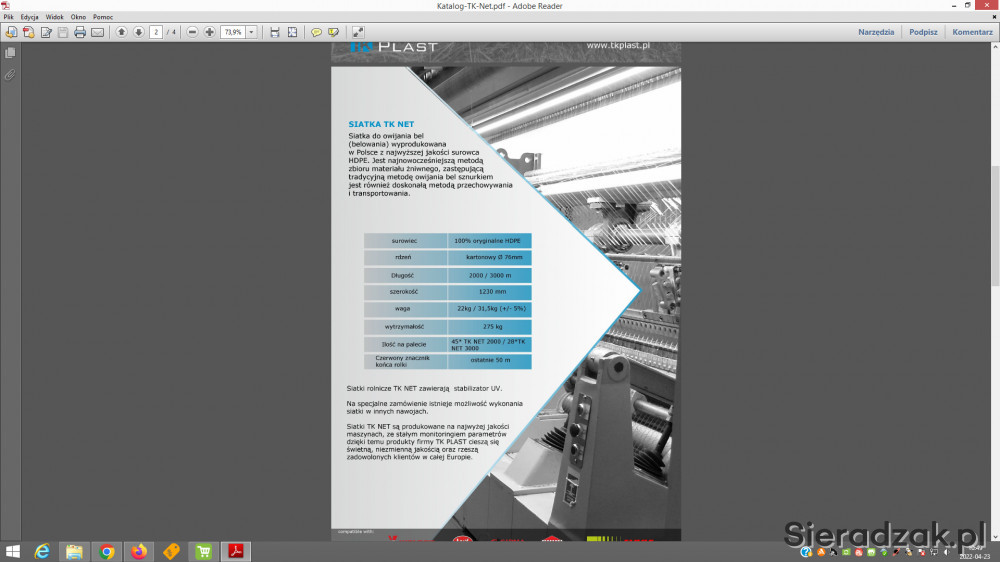1000x562 pixels.
Task: Expand the Komentarz comment pane
Action: pyautogui.click(x=972, y=32)
